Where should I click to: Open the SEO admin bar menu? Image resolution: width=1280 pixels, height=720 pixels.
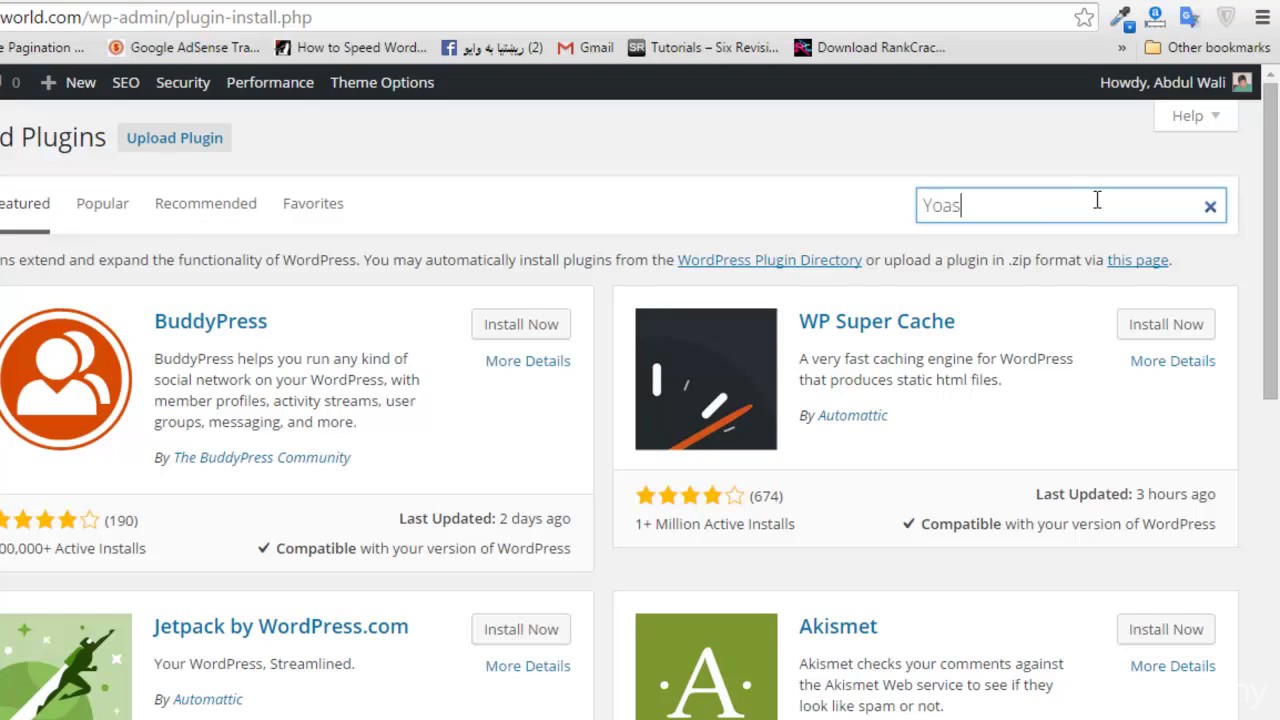[x=125, y=82]
